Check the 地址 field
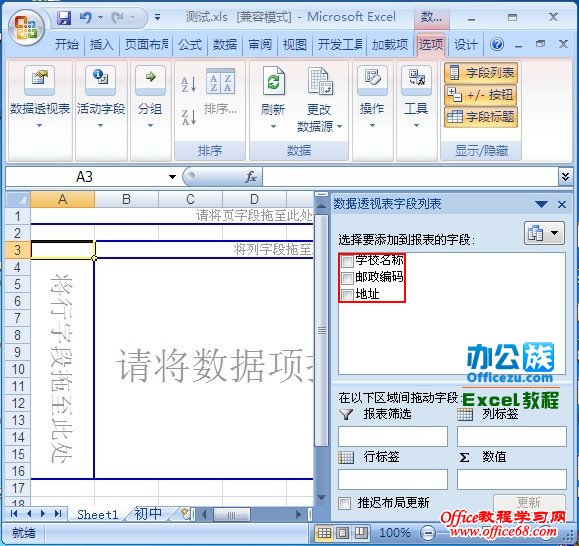Viewport: 579px width, 546px height. (x=347, y=295)
